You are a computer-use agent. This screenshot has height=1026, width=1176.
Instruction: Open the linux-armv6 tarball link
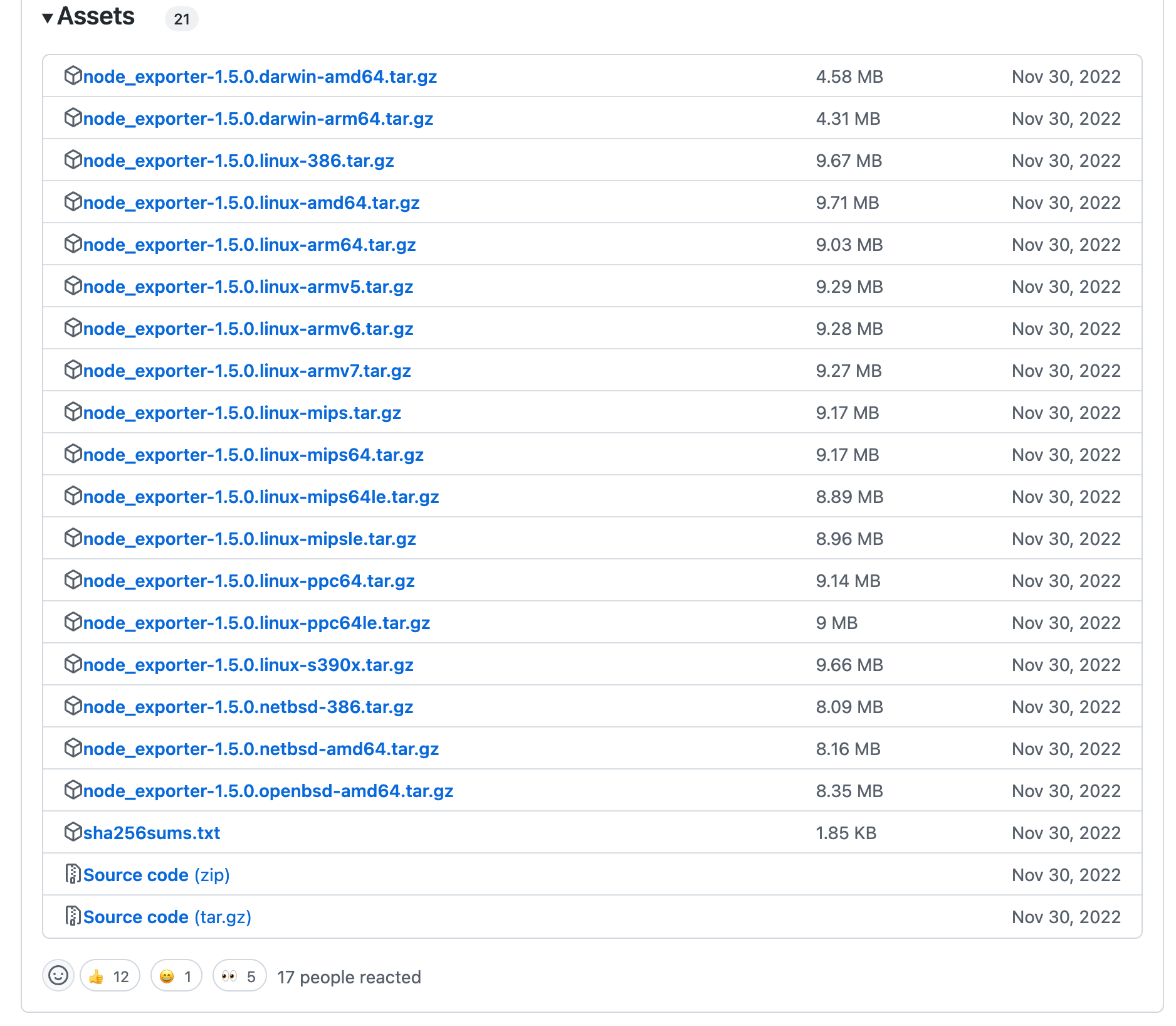coord(248,329)
